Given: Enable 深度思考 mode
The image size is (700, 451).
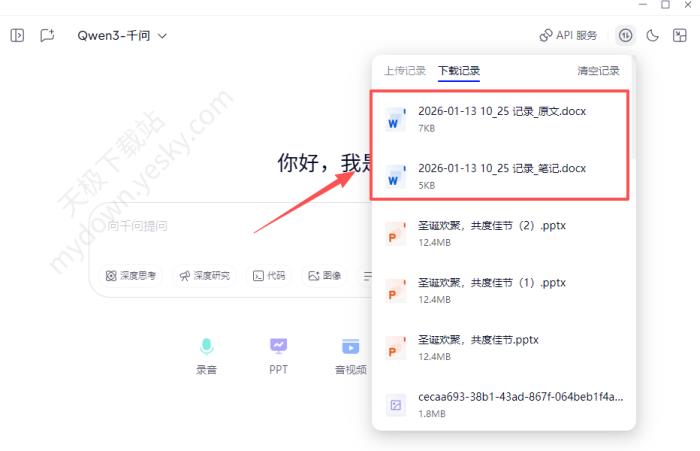Looking at the screenshot, I should coord(131,275).
